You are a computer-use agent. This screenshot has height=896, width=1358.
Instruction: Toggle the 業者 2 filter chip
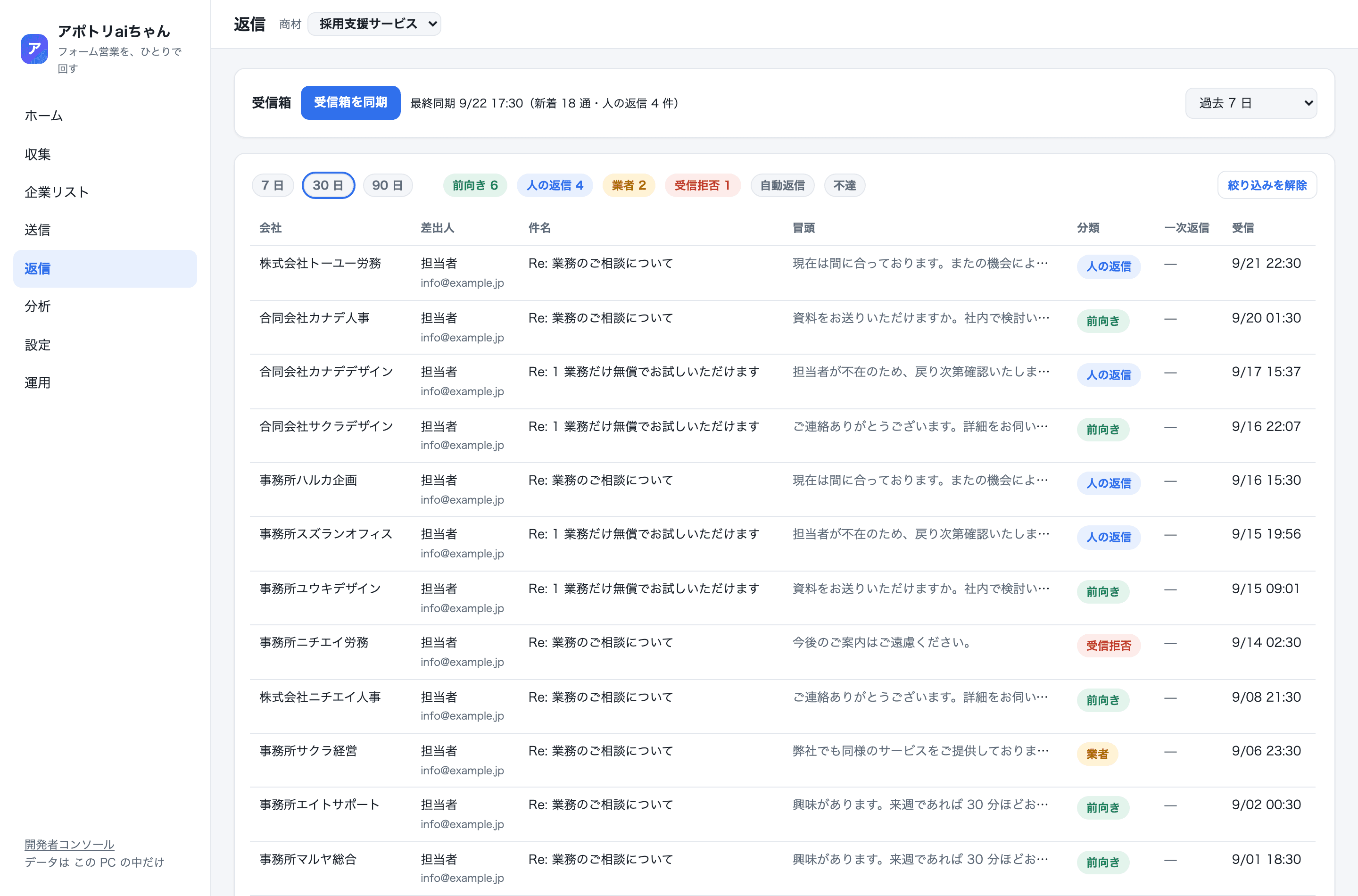(629, 185)
